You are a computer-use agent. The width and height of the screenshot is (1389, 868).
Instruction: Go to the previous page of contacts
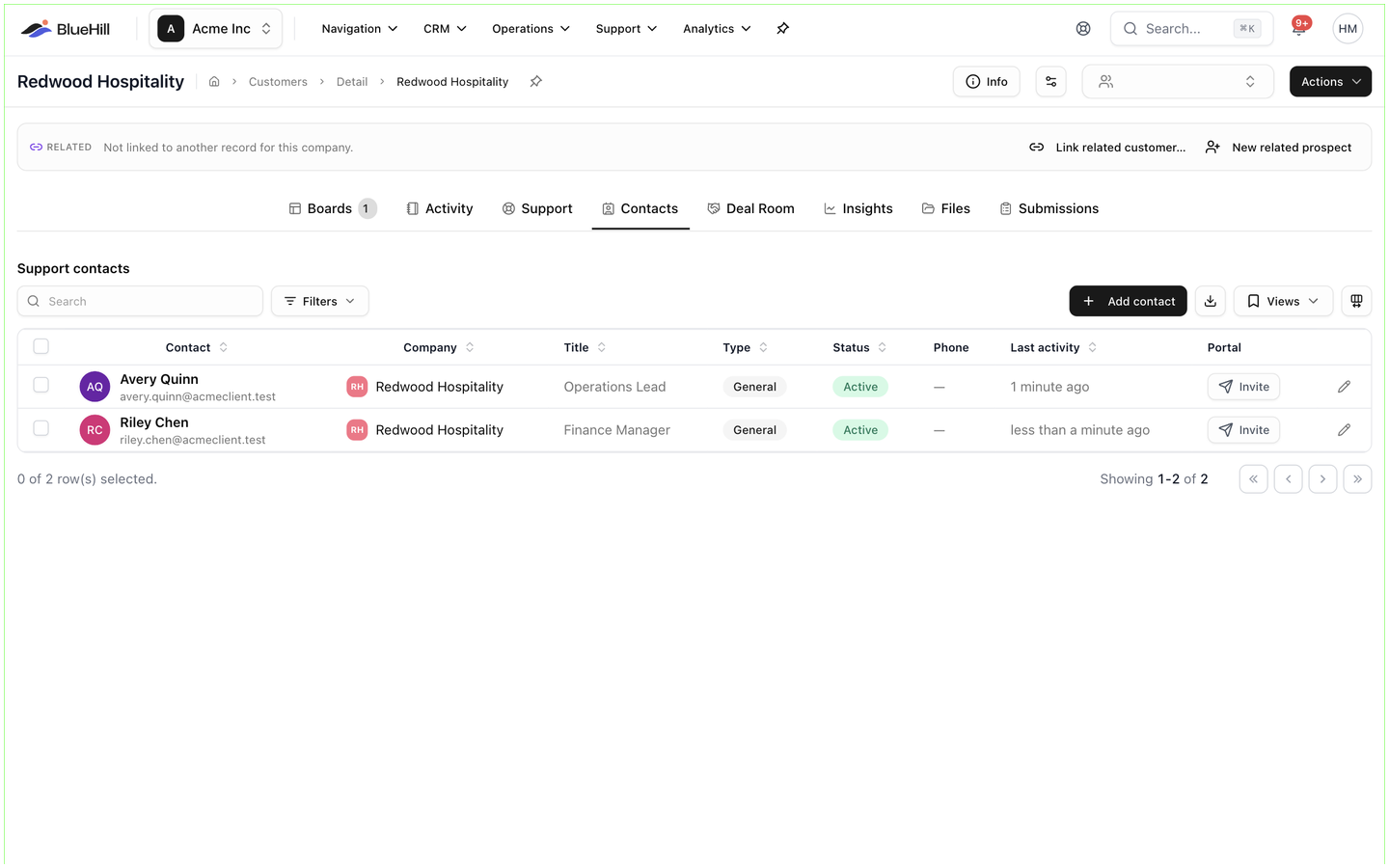click(1289, 479)
